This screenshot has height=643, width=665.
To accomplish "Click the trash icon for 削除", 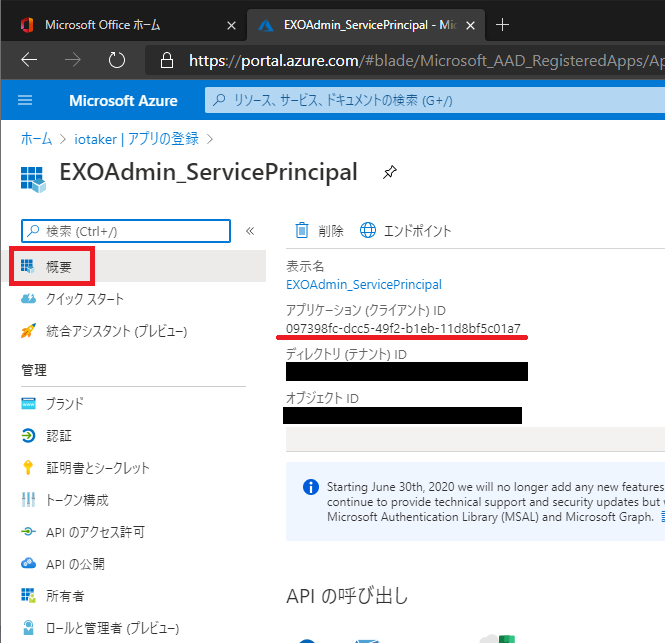I will [x=302, y=231].
